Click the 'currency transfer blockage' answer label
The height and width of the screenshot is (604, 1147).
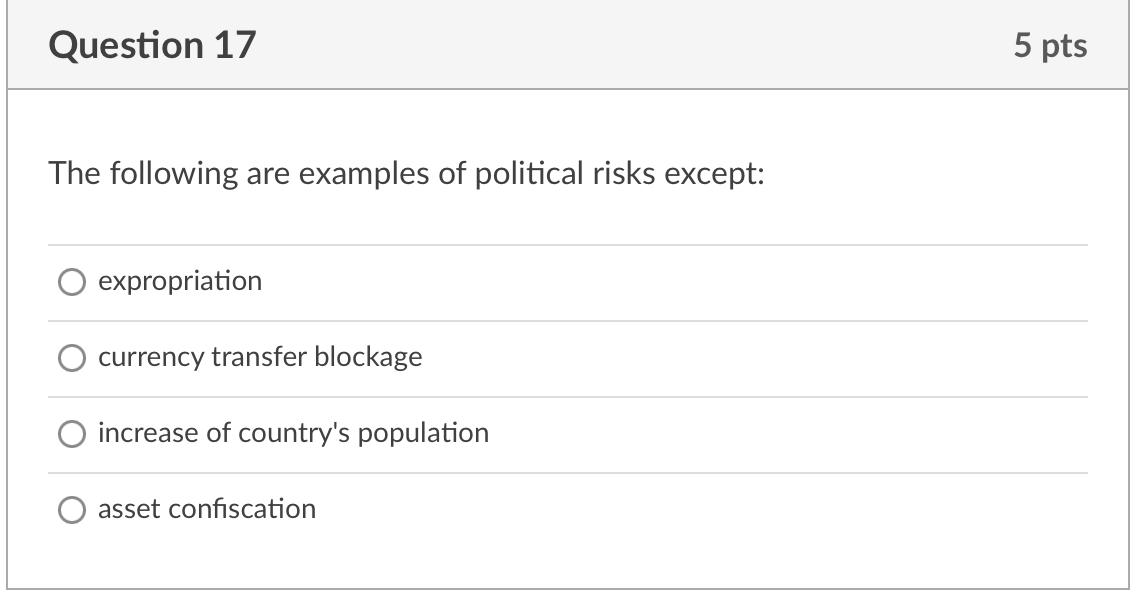(260, 357)
